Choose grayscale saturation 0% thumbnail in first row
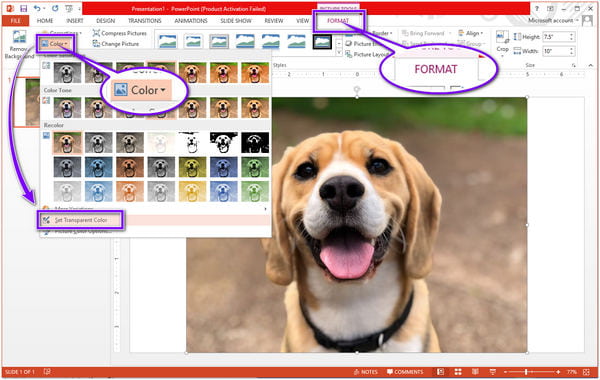This screenshot has width=600, height=380. click(x=67, y=72)
